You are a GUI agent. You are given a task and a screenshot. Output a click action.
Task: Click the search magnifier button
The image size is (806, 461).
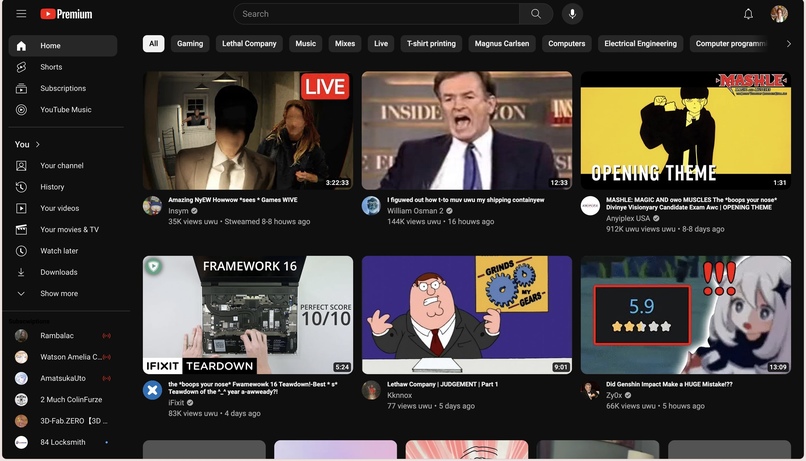536,14
